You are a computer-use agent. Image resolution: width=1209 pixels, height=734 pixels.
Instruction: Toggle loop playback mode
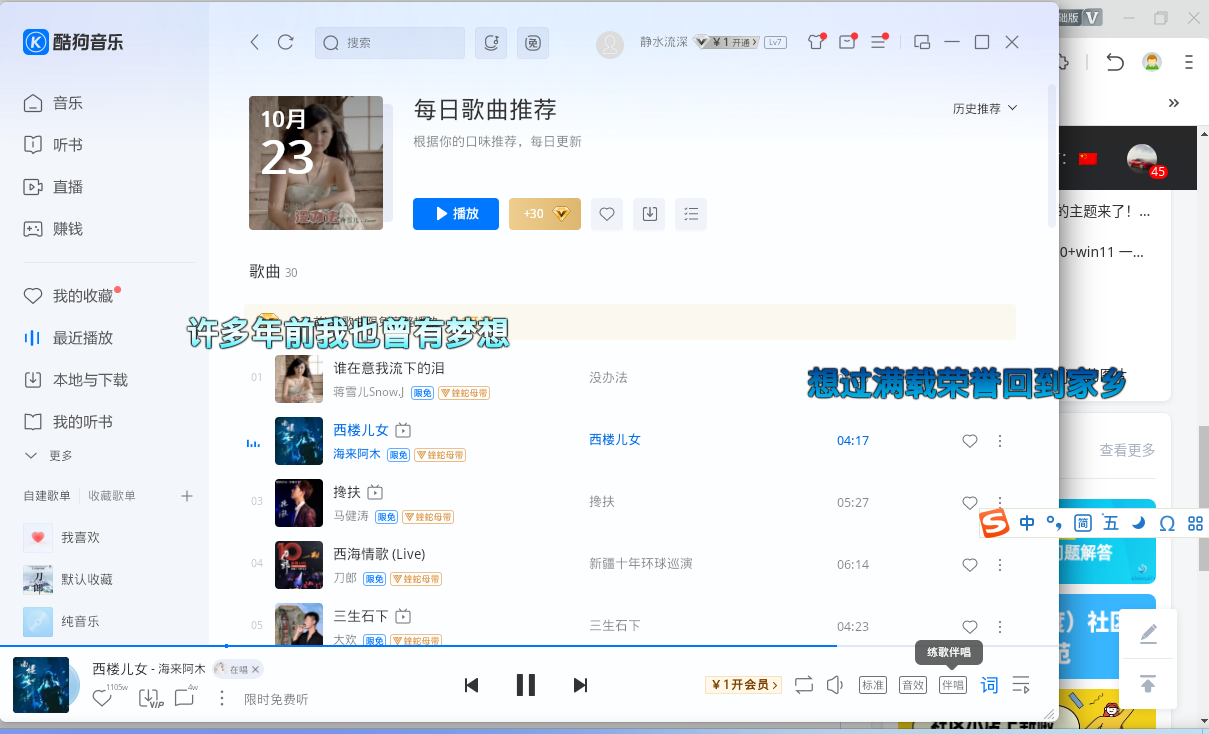click(804, 685)
